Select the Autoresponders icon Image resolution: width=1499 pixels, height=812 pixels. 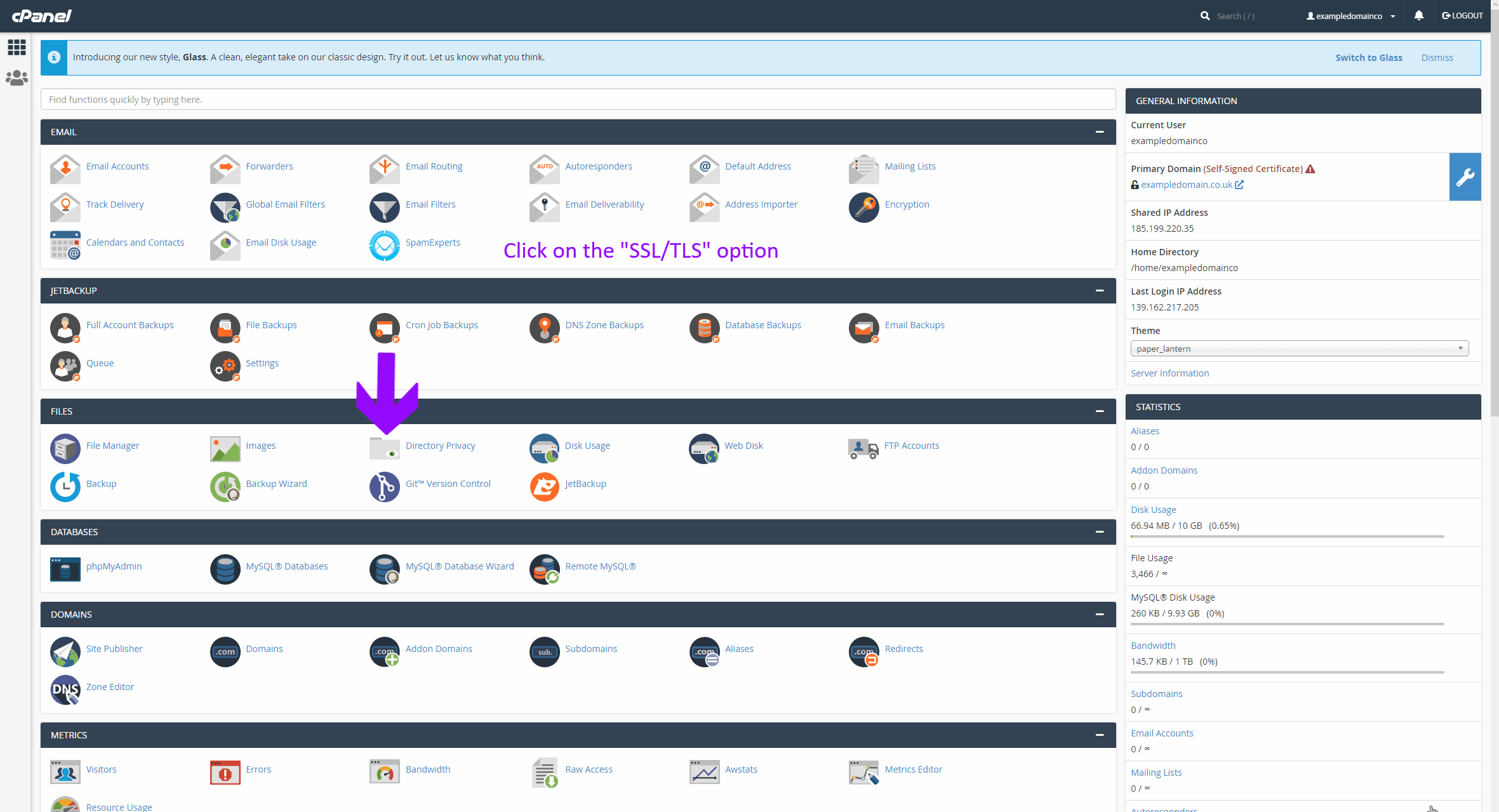click(545, 169)
